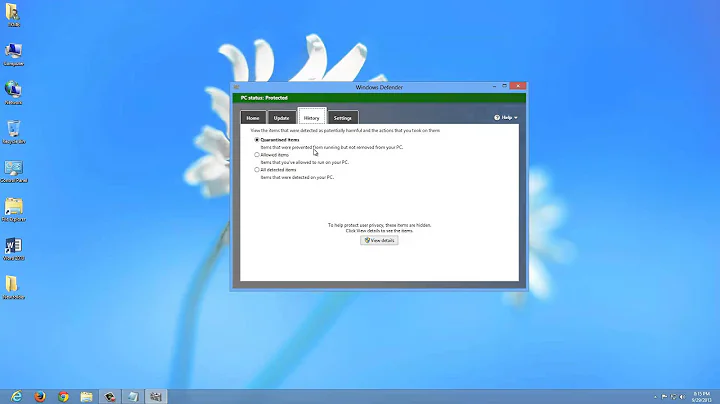Open the Word 2013 desktop shortcut
The image size is (720, 404).
[14, 249]
